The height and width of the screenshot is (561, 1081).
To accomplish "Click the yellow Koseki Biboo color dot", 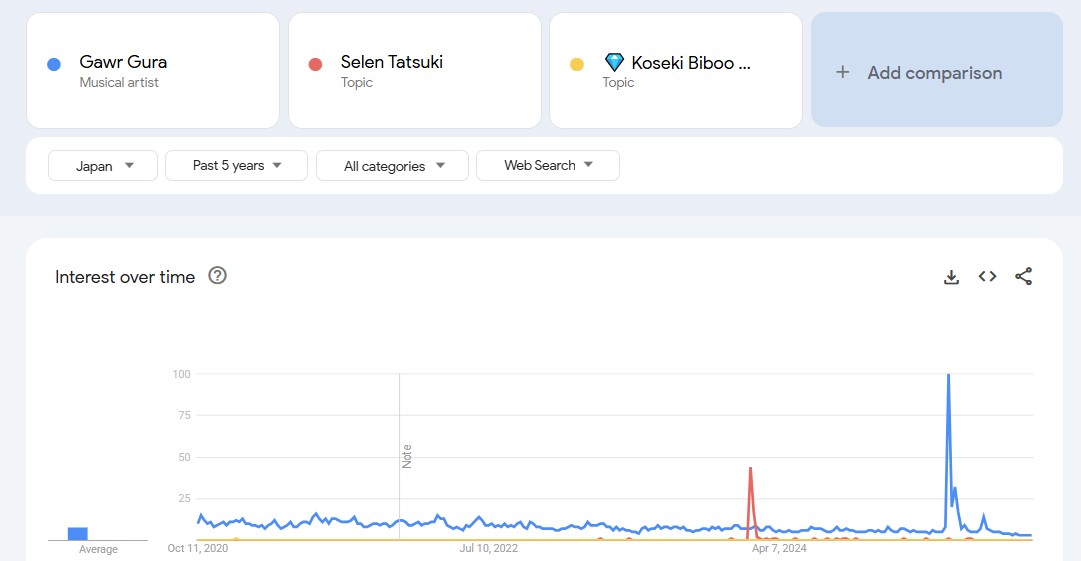I will [577, 64].
